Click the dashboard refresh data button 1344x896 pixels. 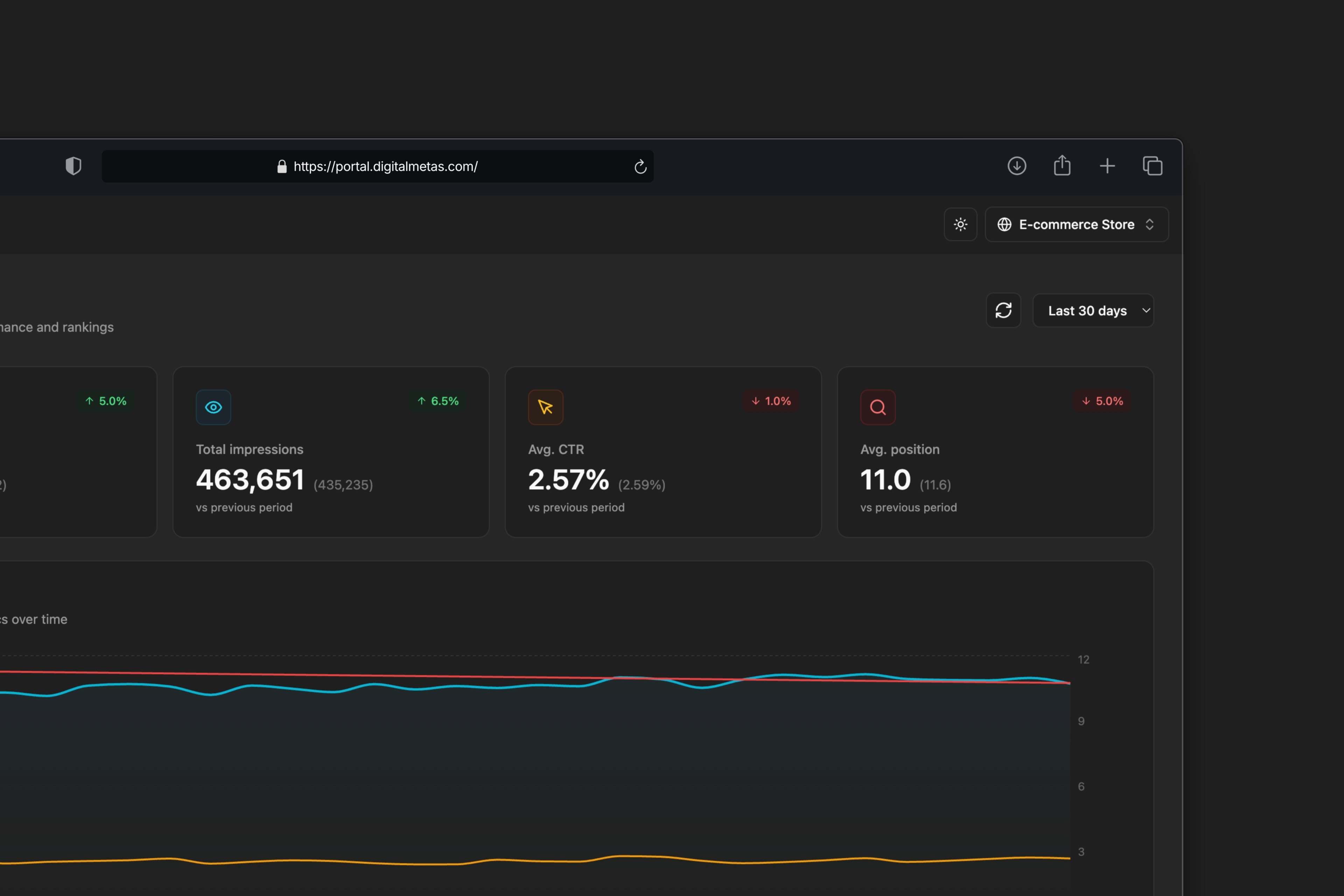coord(1003,310)
